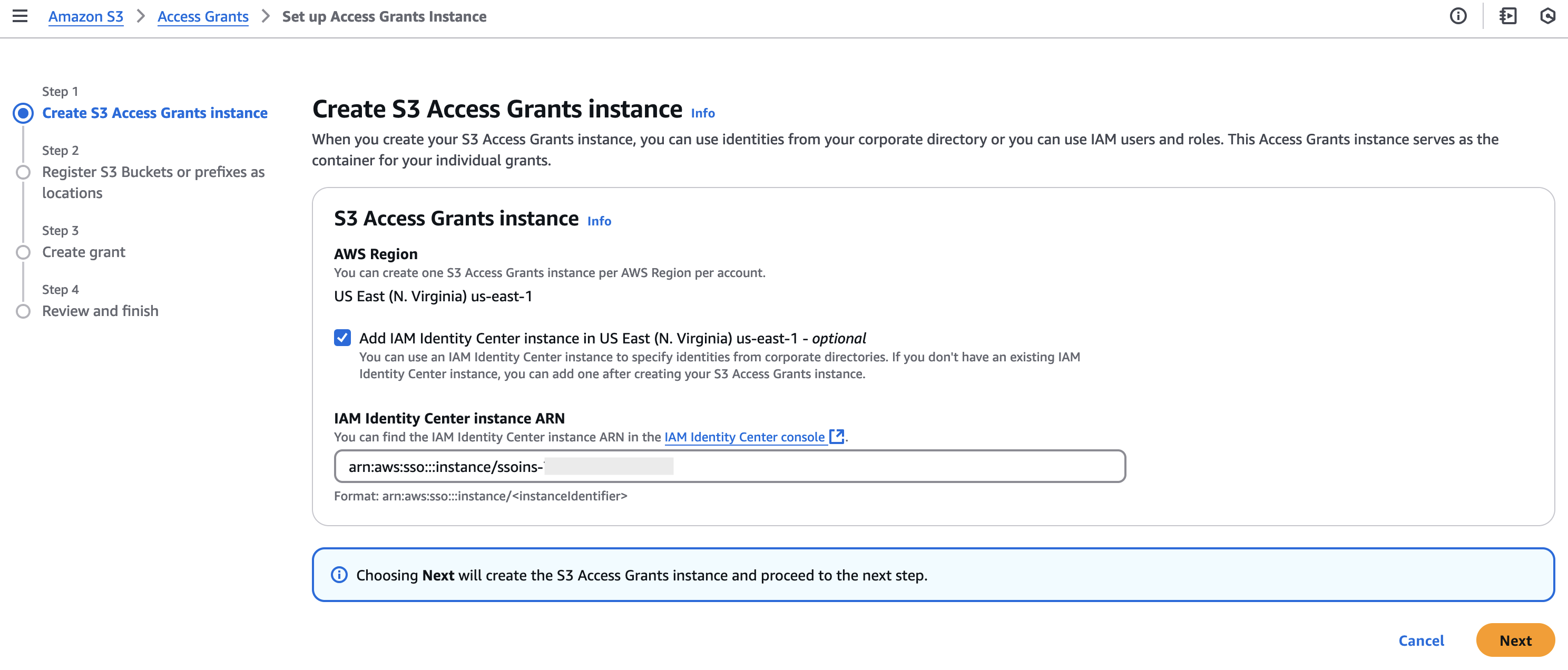The height and width of the screenshot is (670, 1568).
Task: Open the Info link beside S3 Access Grants instance section
Action: tap(599, 221)
